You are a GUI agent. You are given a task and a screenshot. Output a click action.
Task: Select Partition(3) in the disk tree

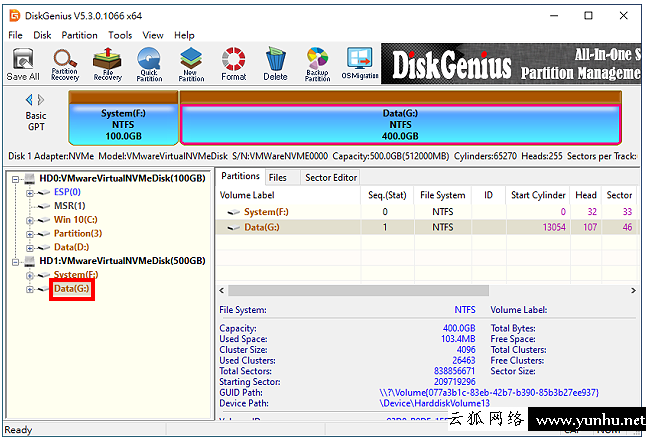(x=78, y=233)
